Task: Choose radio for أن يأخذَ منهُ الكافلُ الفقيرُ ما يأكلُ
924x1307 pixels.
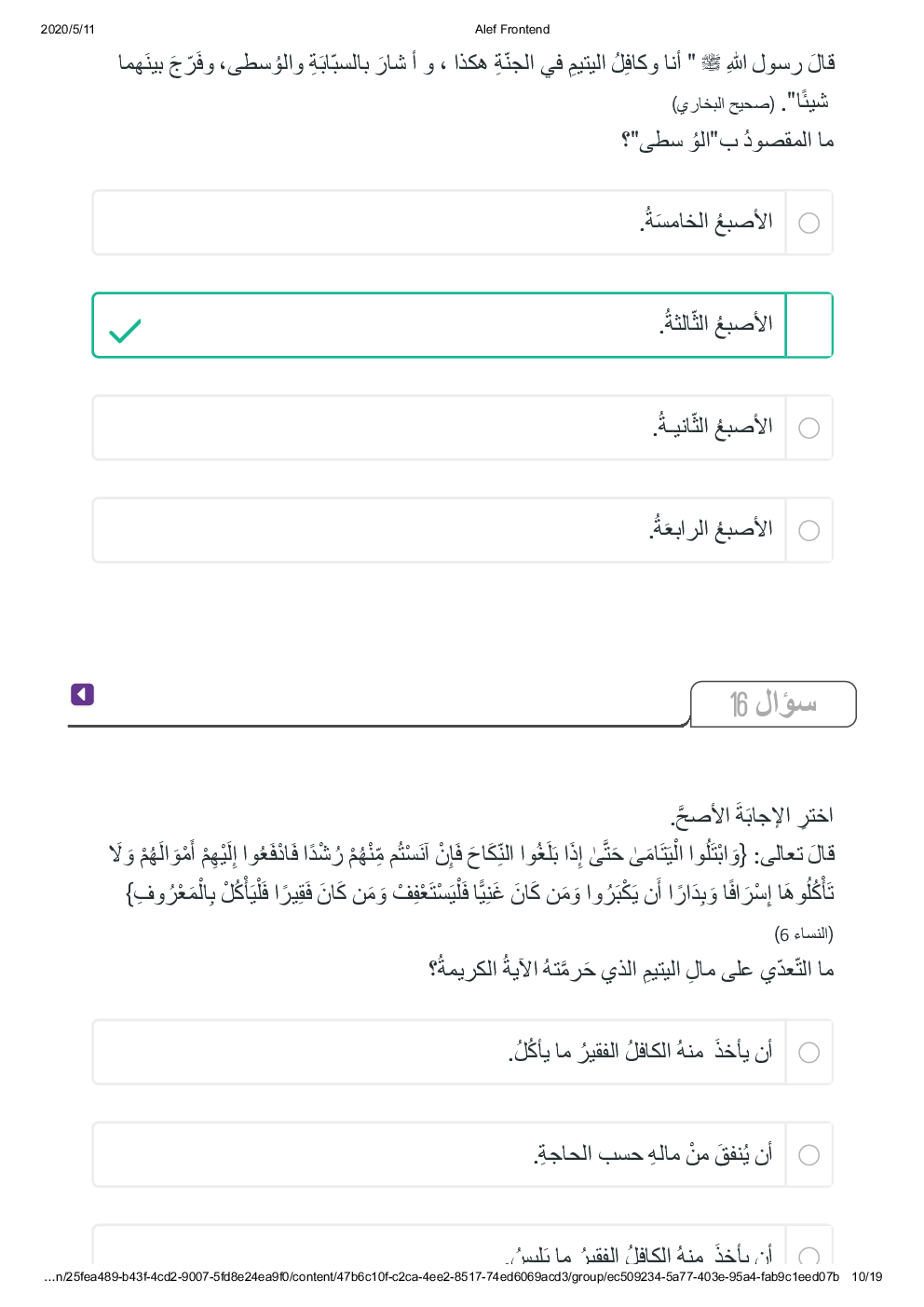Action: [809, 1052]
